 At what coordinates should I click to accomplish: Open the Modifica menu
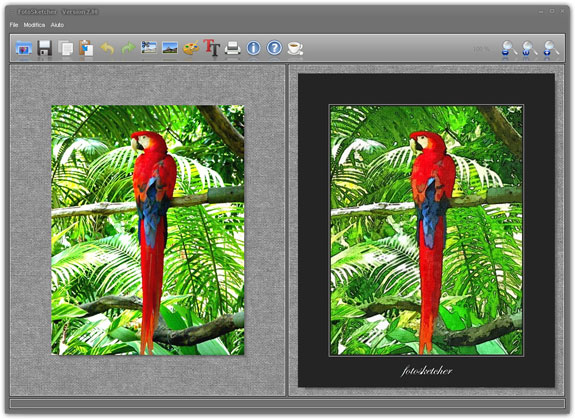pyautogui.click(x=34, y=25)
